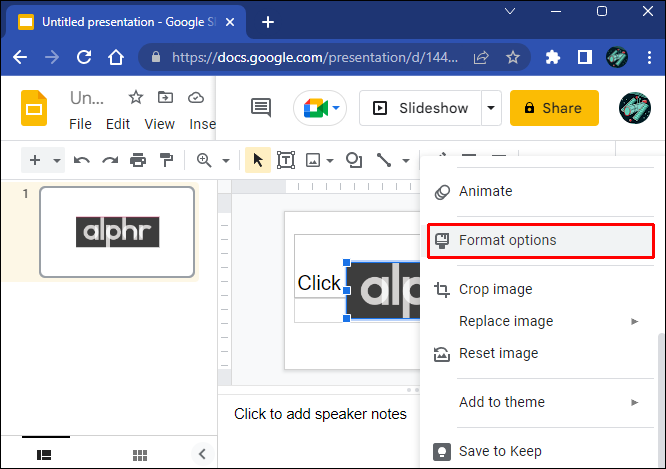
Task: Expand the insert image dropdown arrow
Action: pyautogui.click(x=330, y=161)
